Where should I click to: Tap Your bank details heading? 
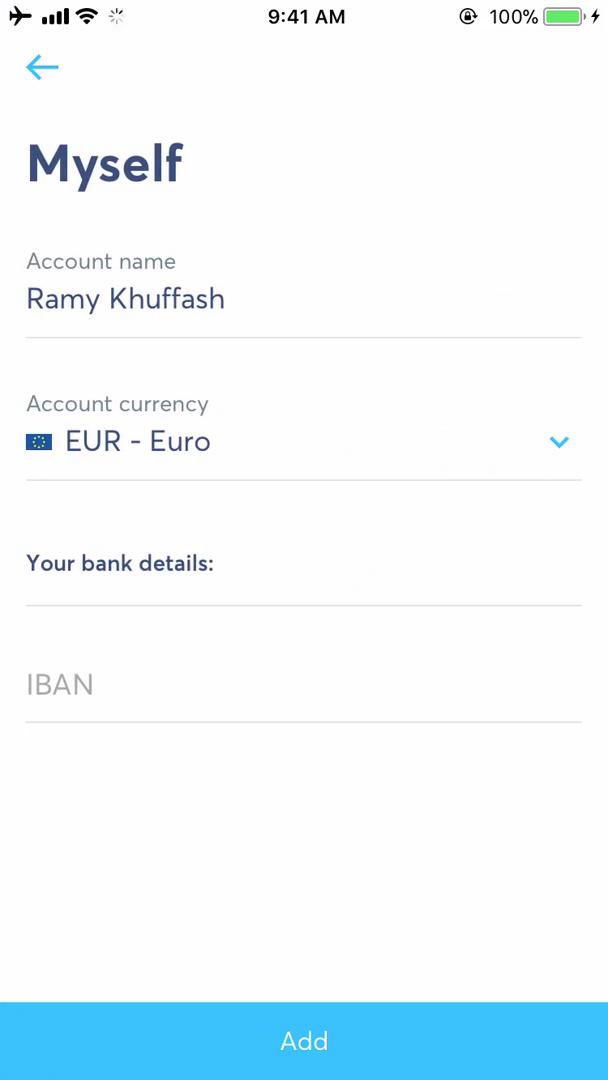119,563
